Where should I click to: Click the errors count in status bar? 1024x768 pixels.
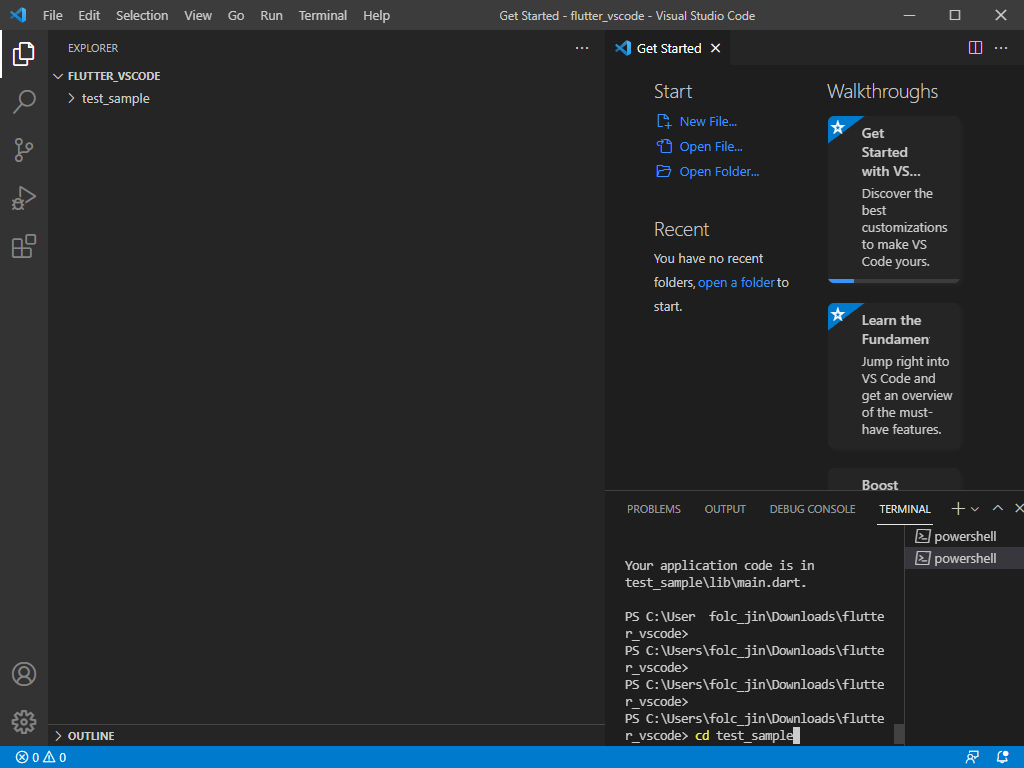pos(27,758)
